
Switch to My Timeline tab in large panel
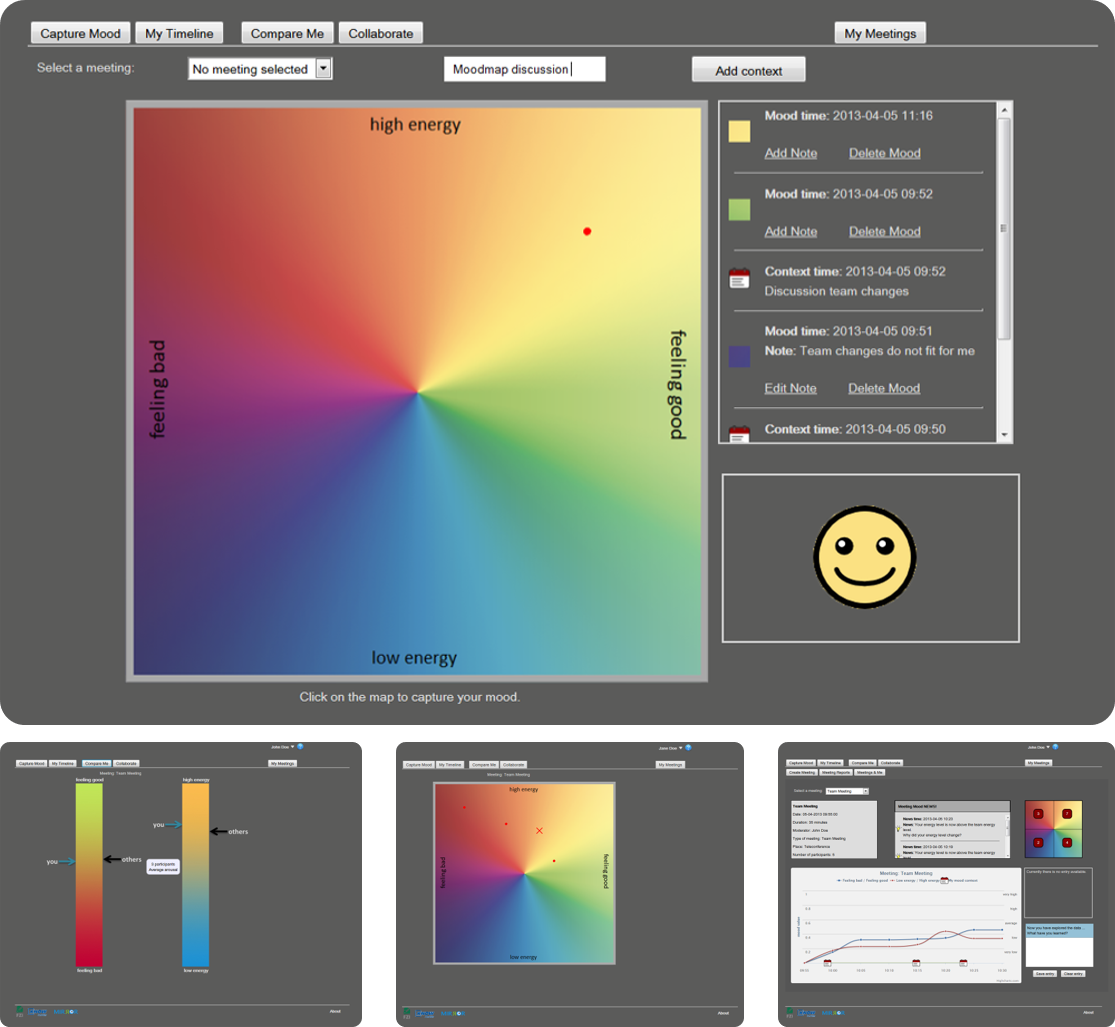coord(179,33)
